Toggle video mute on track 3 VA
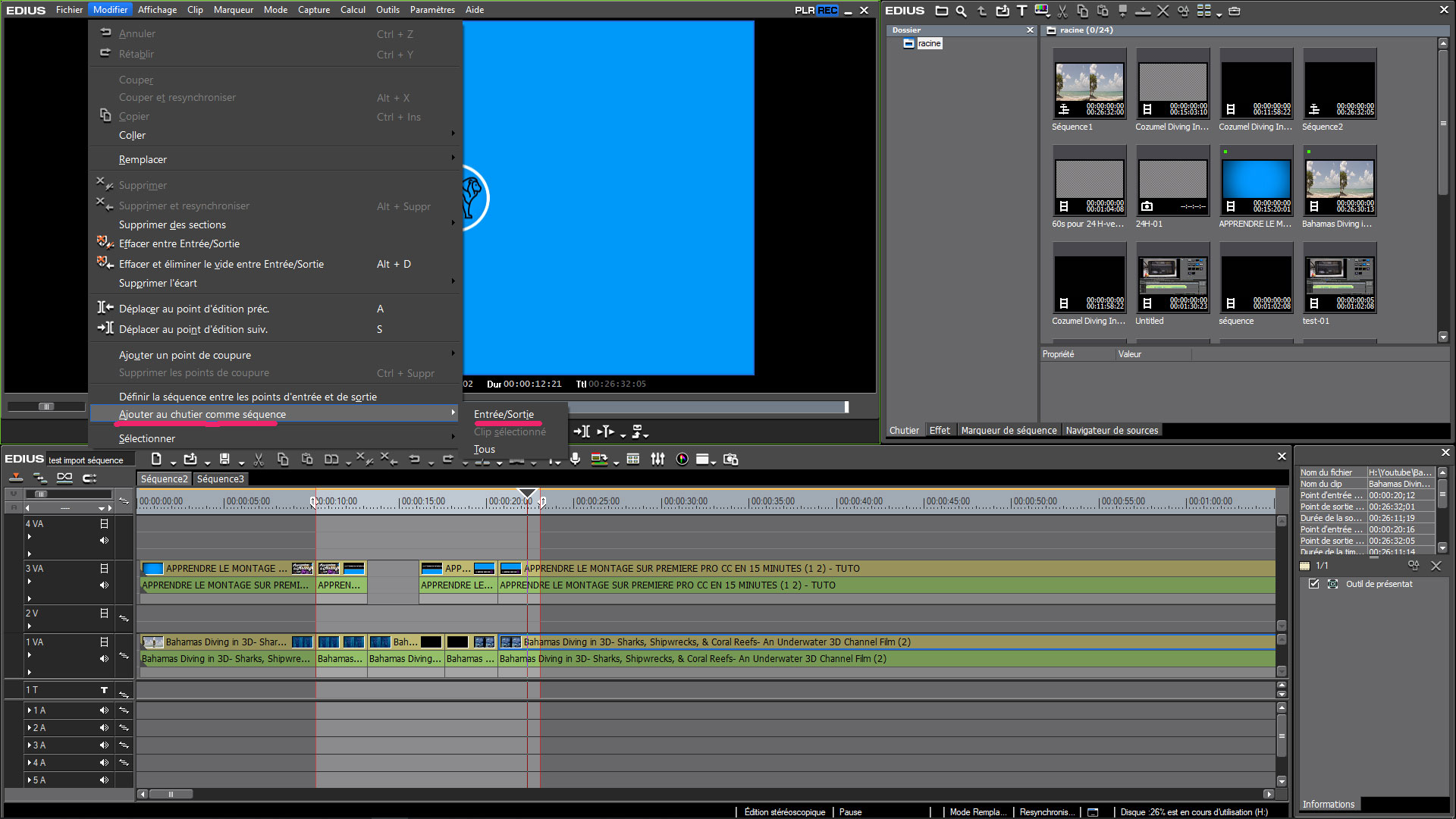This screenshot has height=819, width=1456. point(104,569)
